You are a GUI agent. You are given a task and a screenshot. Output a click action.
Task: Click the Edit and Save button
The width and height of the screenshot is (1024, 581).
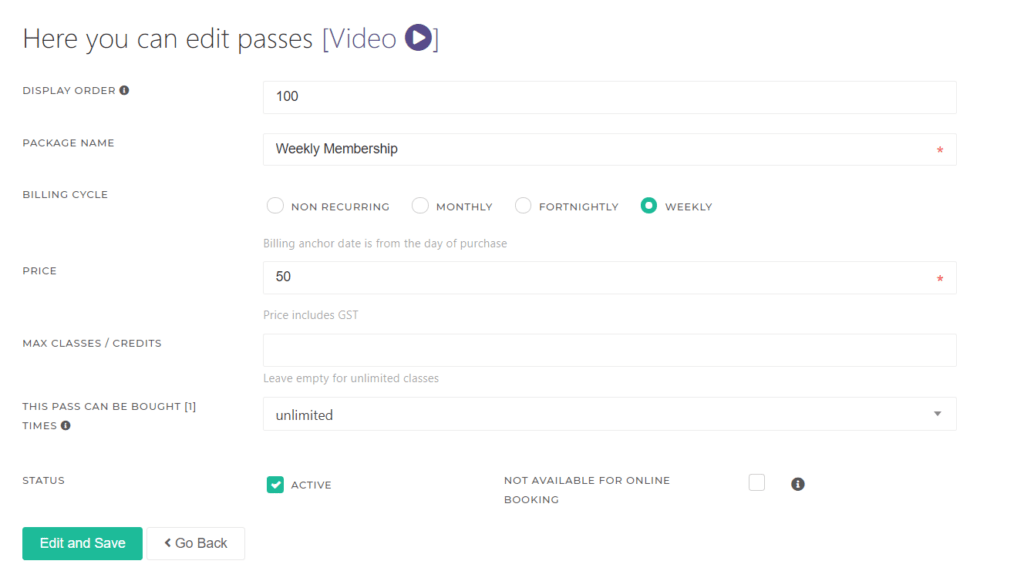tap(82, 543)
